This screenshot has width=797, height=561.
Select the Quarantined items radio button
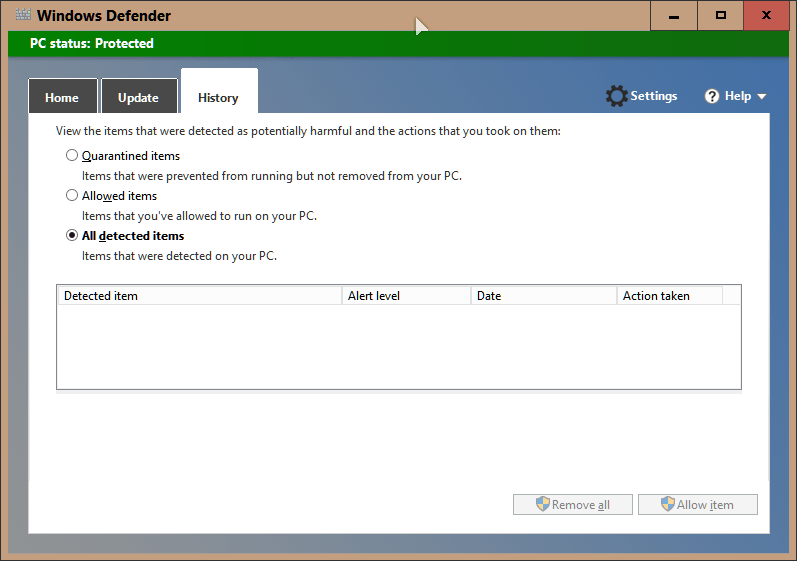tap(72, 155)
